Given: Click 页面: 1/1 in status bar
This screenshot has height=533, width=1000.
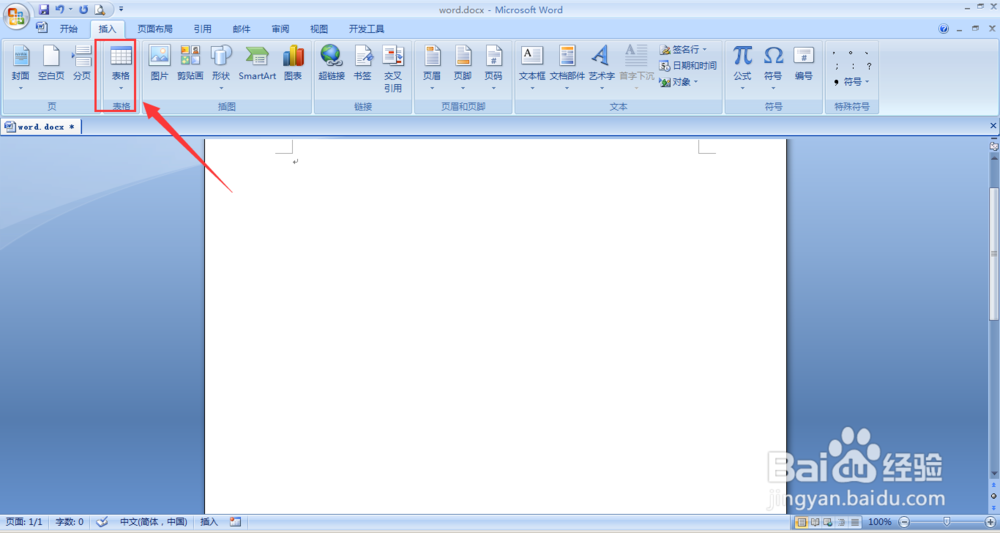Looking at the screenshot, I should click(24, 522).
